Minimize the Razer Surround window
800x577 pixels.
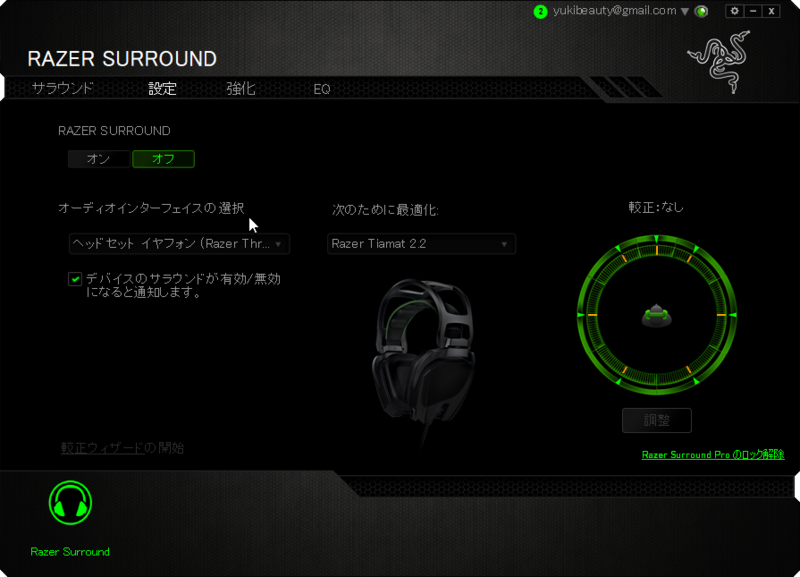coord(753,11)
